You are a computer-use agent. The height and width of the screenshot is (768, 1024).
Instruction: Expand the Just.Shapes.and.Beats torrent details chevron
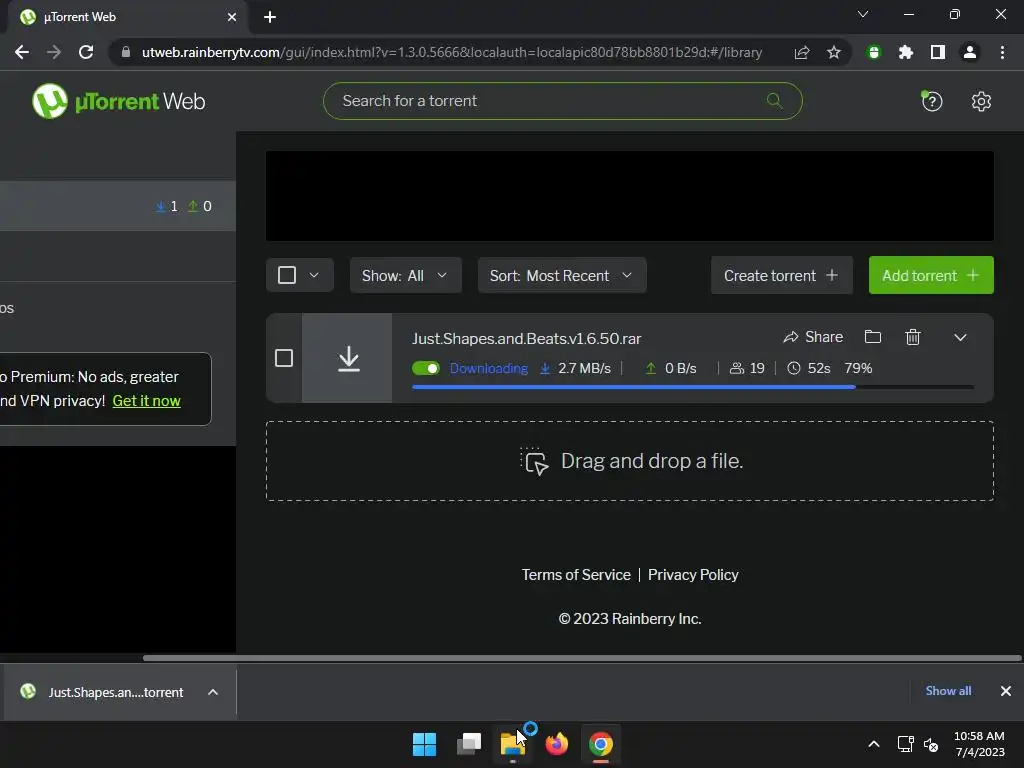click(x=960, y=338)
